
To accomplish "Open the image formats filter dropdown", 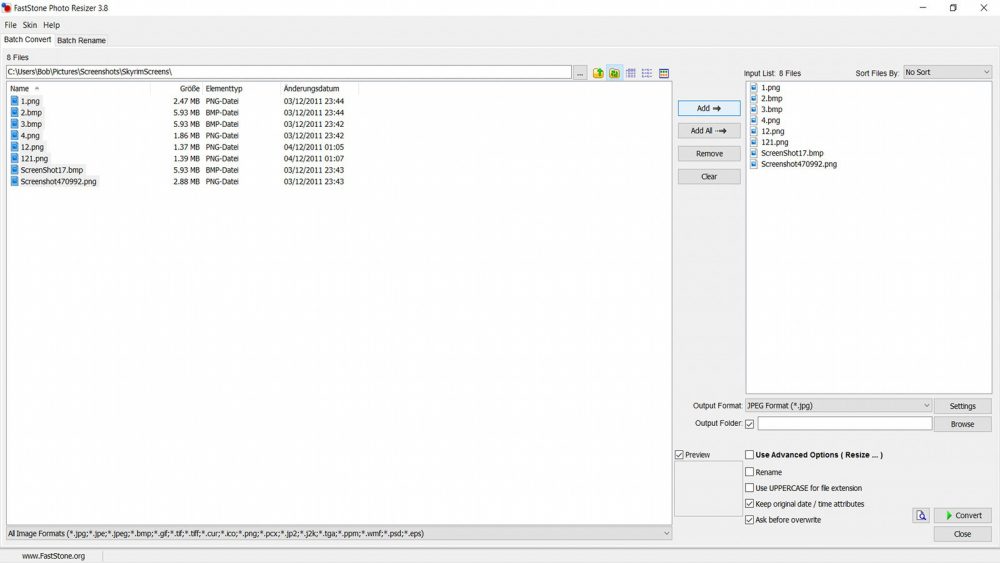I will tap(339, 533).
